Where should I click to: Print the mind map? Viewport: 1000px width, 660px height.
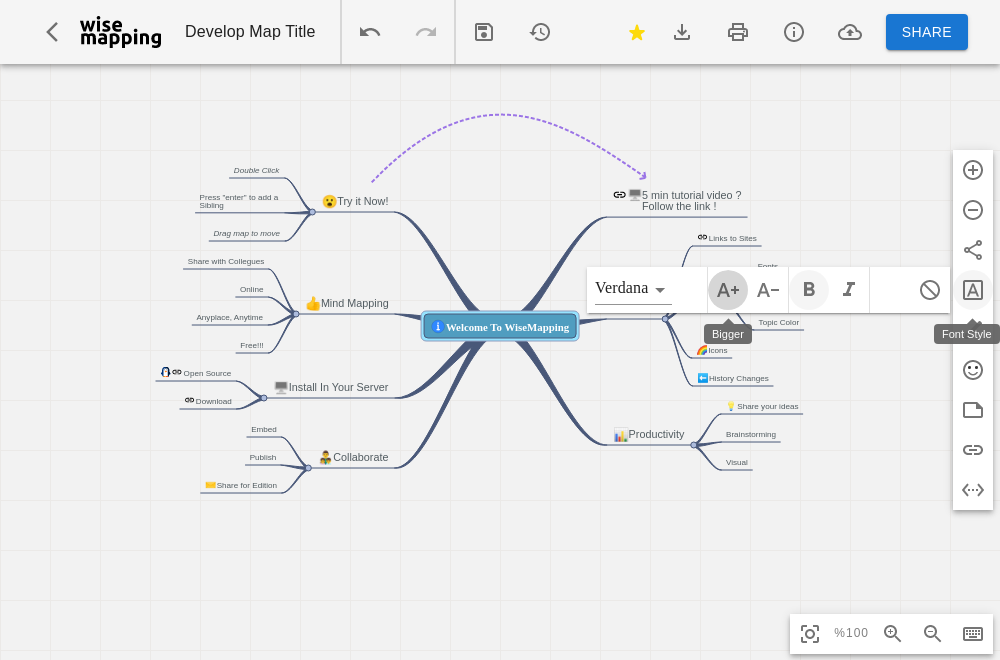(738, 32)
